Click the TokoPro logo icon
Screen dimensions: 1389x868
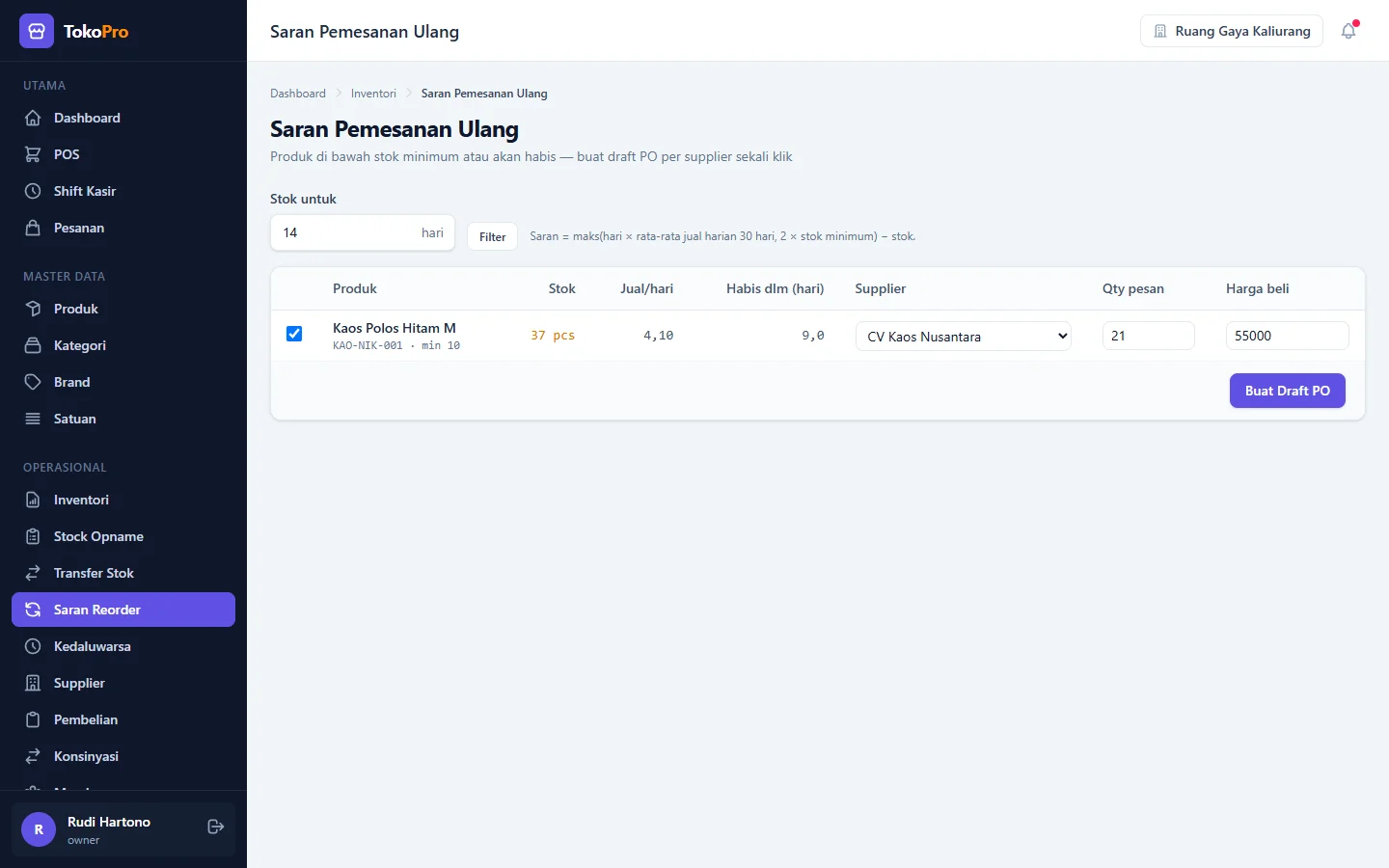[37, 31]
